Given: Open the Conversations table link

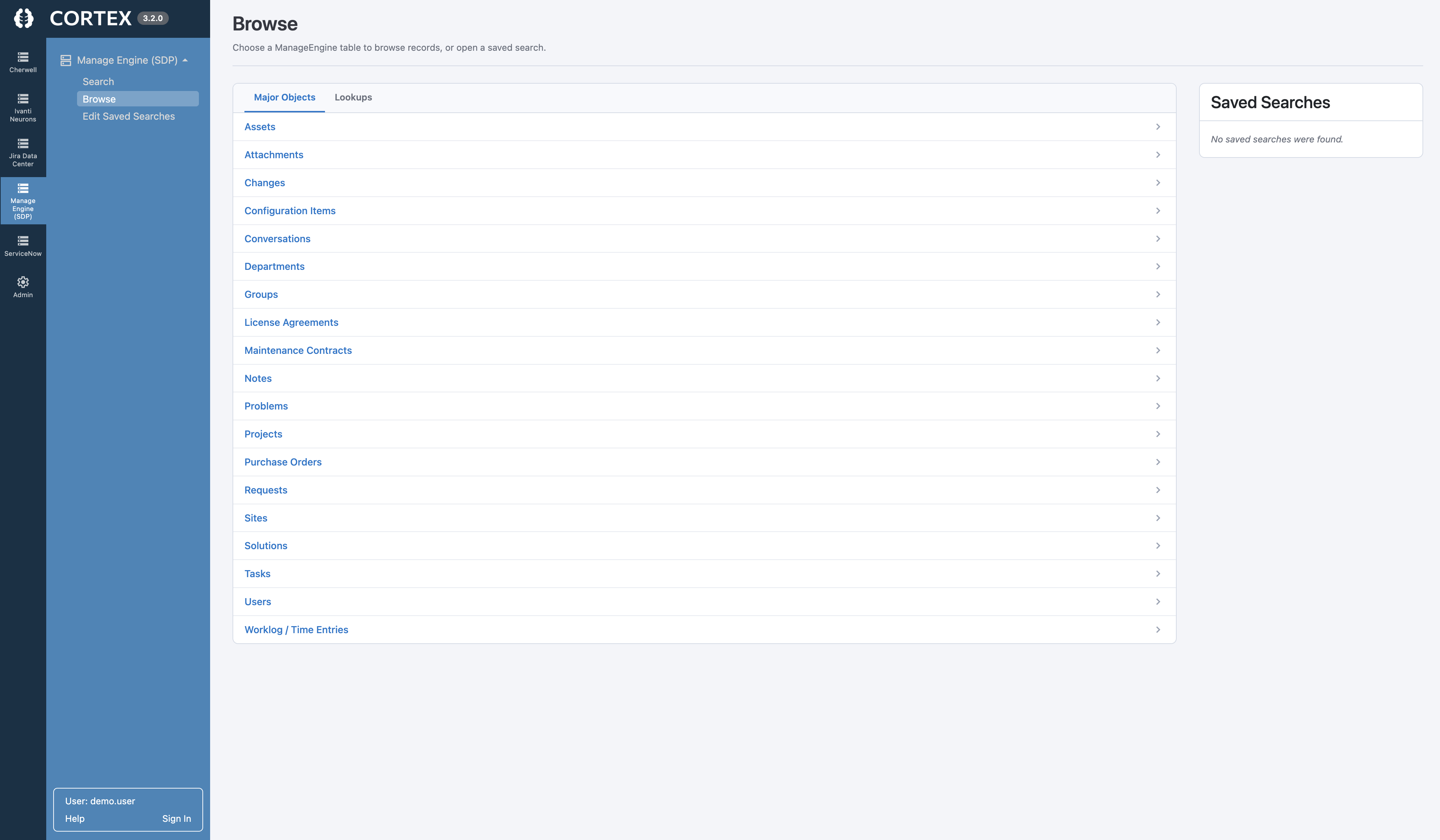Looking at the screenshot, I should pyautogui.click(x=277, y=239).
